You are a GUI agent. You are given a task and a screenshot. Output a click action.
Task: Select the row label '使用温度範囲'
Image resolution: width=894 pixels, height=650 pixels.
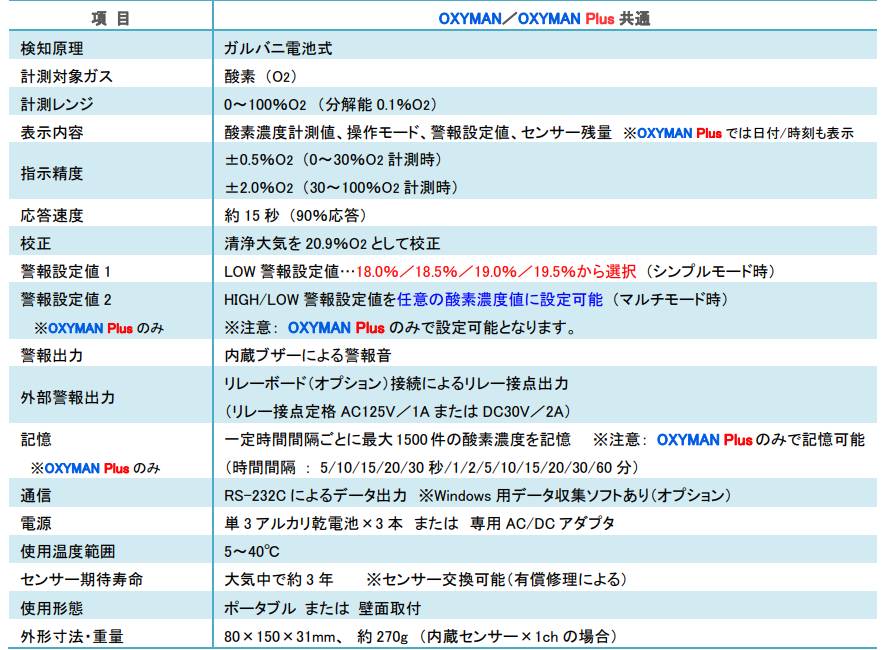pyautogui.click(x=67, y=551)
